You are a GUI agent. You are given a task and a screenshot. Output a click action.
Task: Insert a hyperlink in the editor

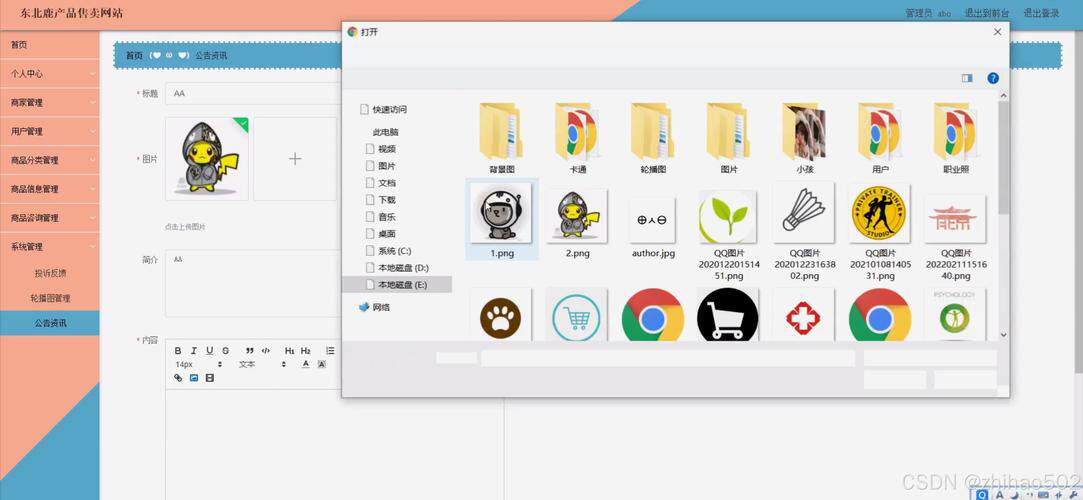178,378
